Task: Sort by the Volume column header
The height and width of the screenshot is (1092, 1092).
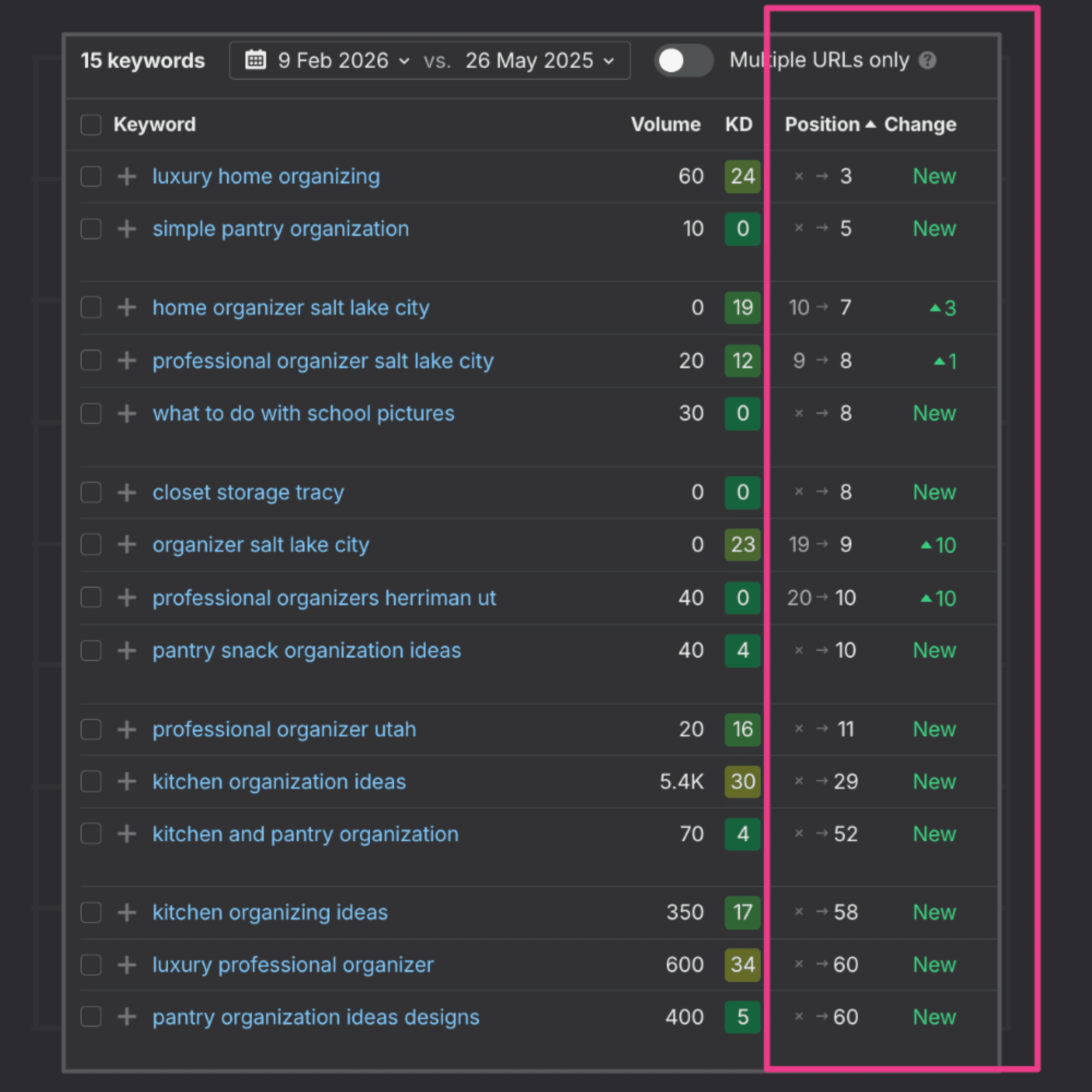Action: [665, 124]
